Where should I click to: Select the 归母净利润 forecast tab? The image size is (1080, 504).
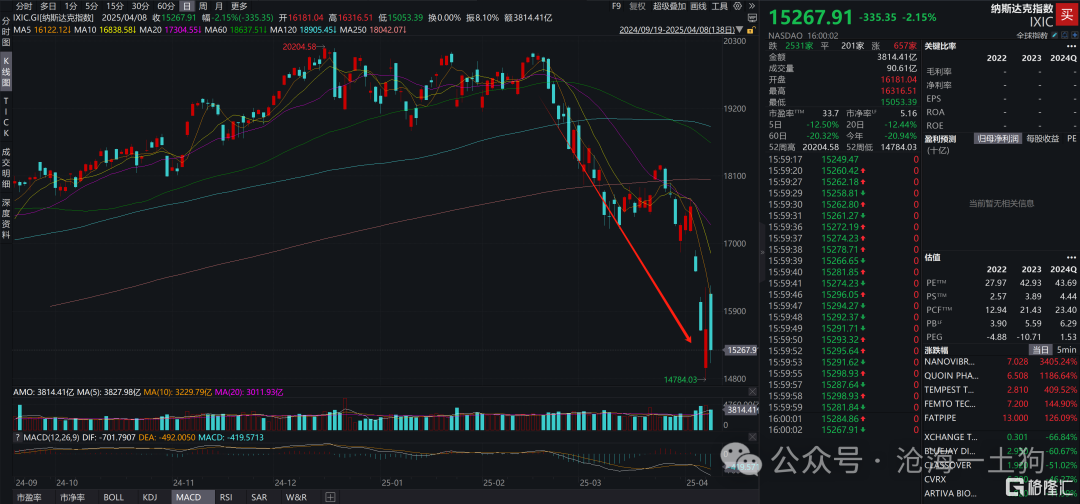tap(997, 138)
